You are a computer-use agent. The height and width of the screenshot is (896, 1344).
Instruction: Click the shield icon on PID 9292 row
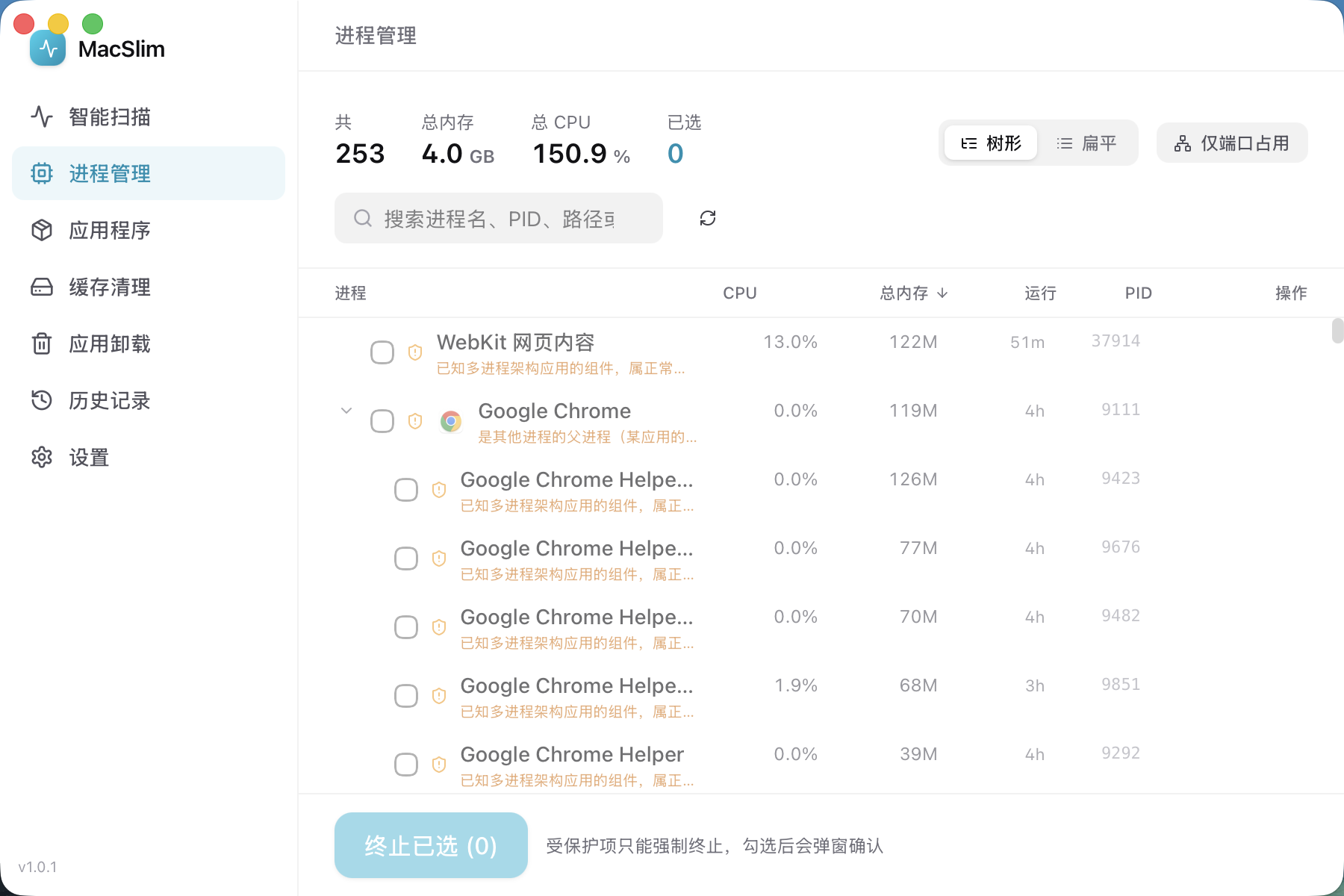tap(439, 765)
